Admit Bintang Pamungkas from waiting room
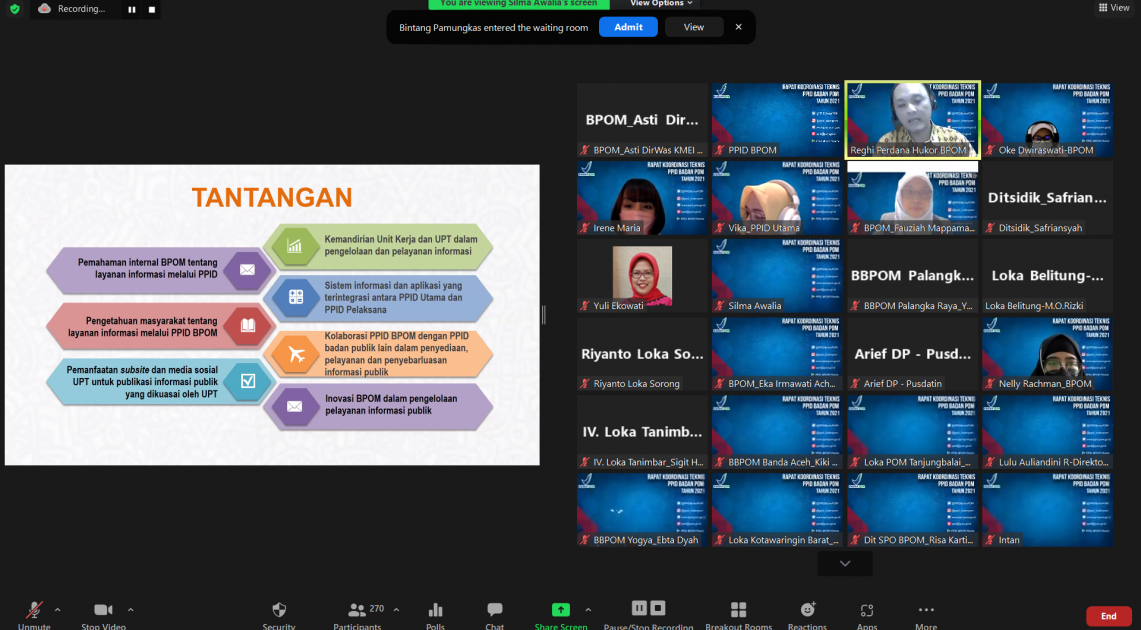1141x630 pixels. [628, 27]
